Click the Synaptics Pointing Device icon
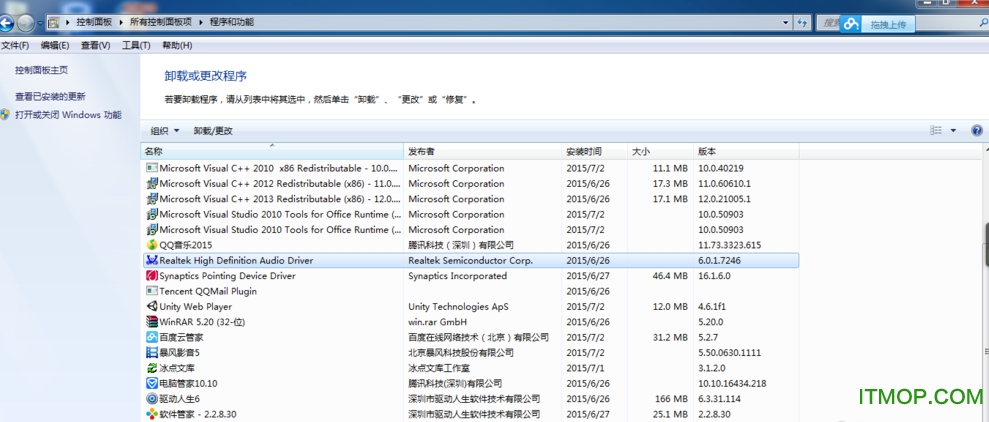989x422 pixels. click(x=151, y=276)
